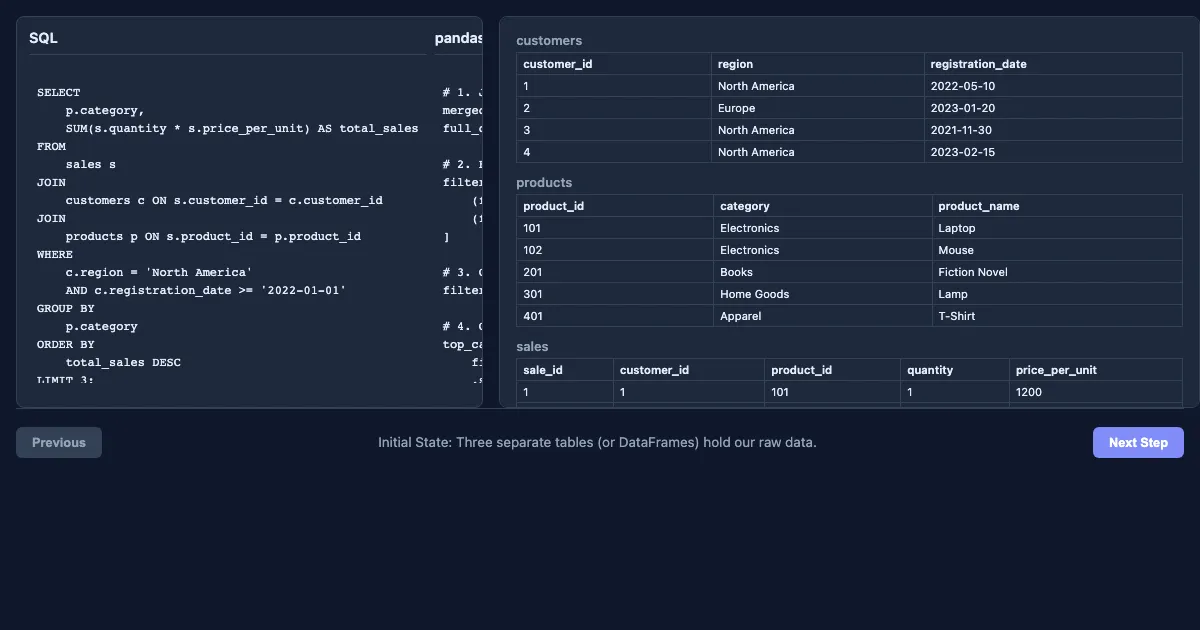Click the price_per_unit column header
Viewport: 1200px width, 630px height.
[1096, 370]
